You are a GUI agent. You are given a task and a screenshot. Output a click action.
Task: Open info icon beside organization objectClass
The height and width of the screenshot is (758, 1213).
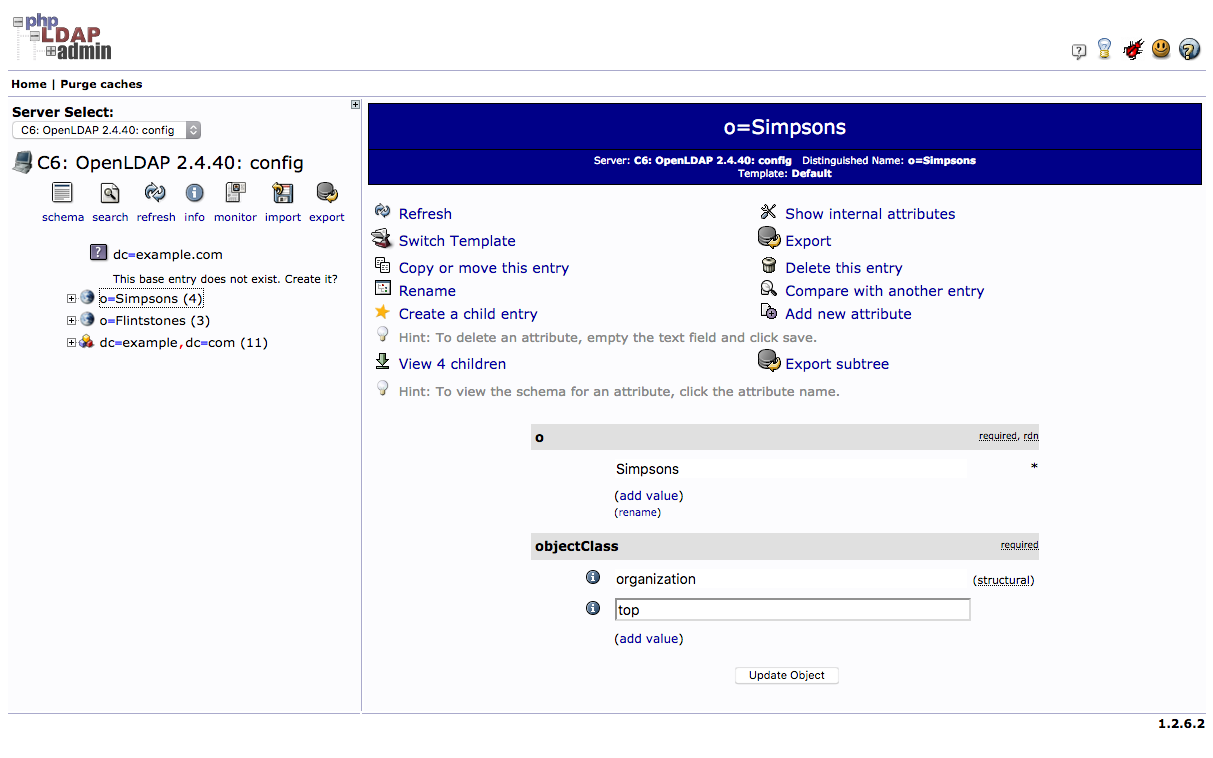pyautogui.click(x=592, y=578)
